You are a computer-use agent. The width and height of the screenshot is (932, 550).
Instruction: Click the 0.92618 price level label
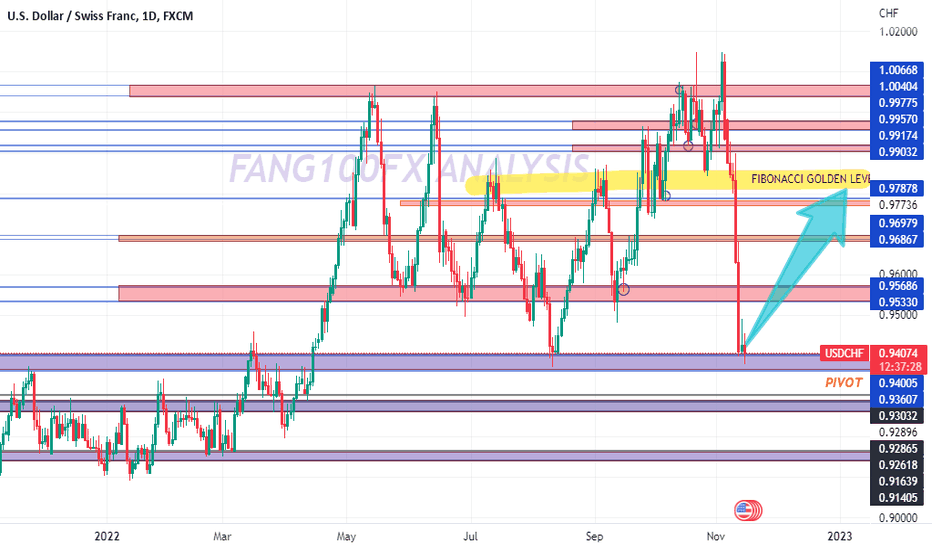tap(898, 465)
